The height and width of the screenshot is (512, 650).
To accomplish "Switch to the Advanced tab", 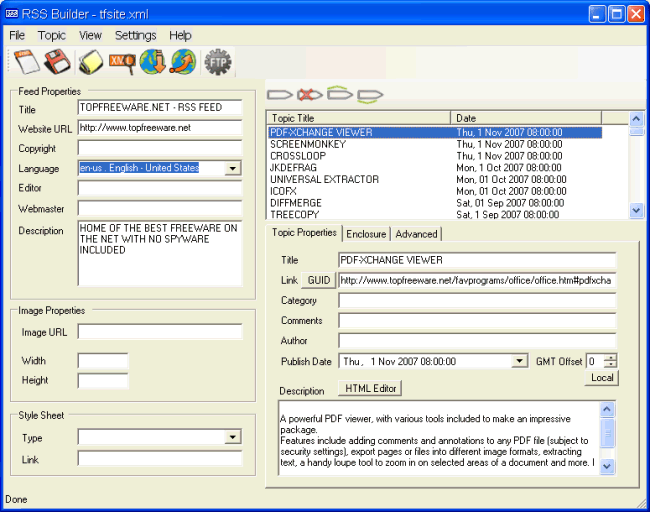I will pyautogui.click(x=416, y=234).
